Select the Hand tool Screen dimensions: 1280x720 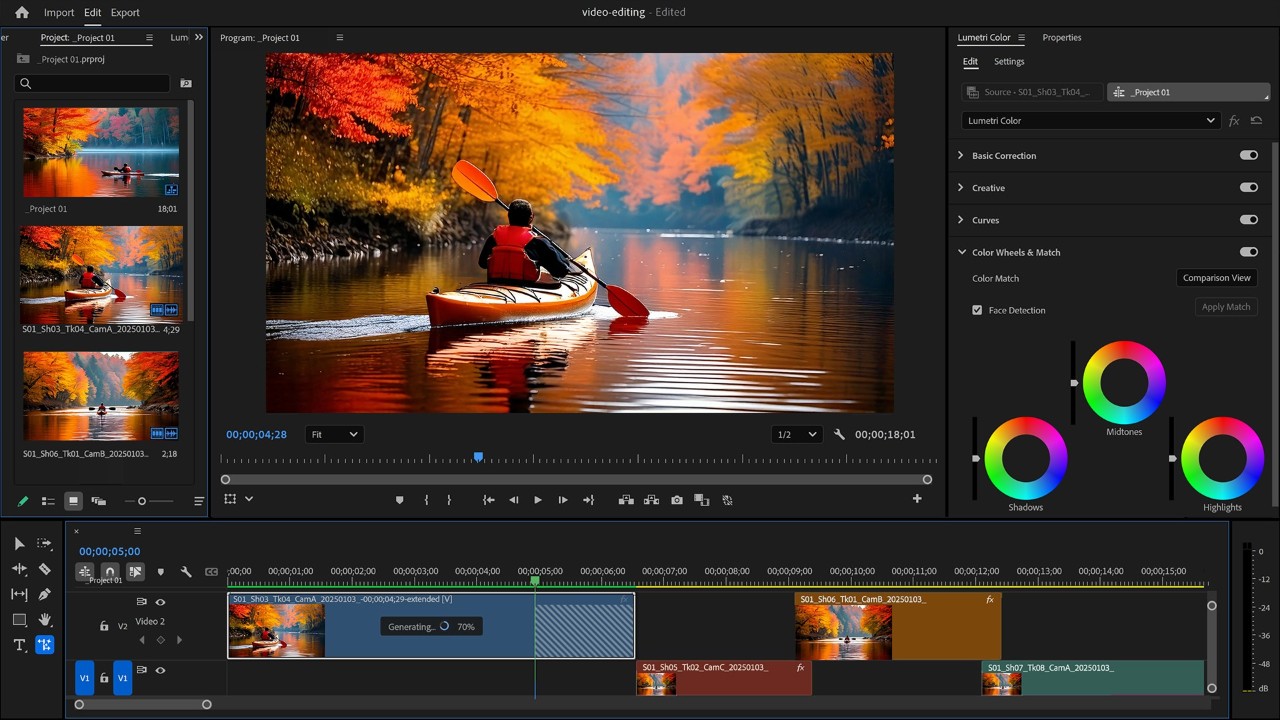click(x=44, y=621)
